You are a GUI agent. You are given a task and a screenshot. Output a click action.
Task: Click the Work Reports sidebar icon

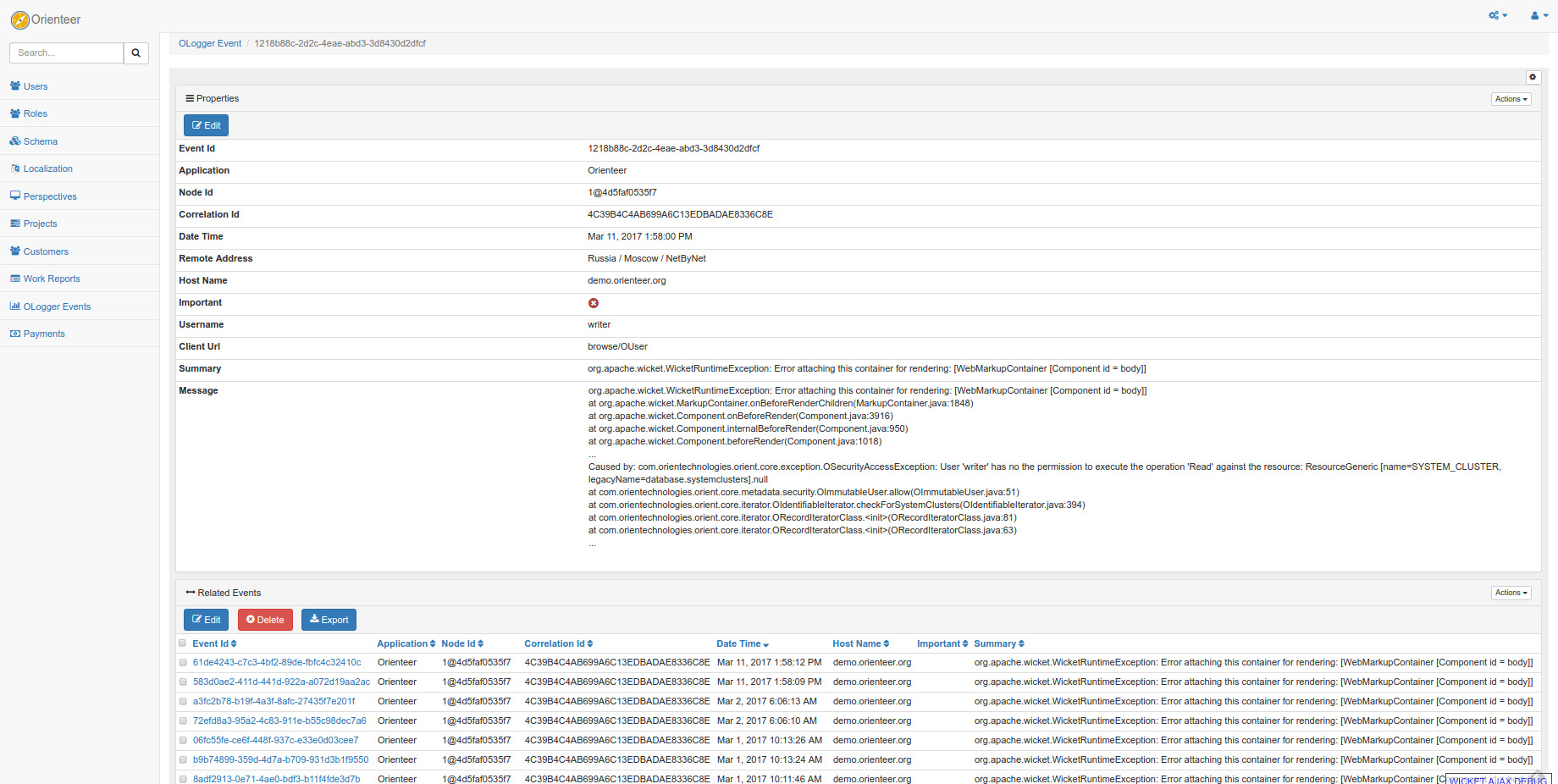(15, 279)
